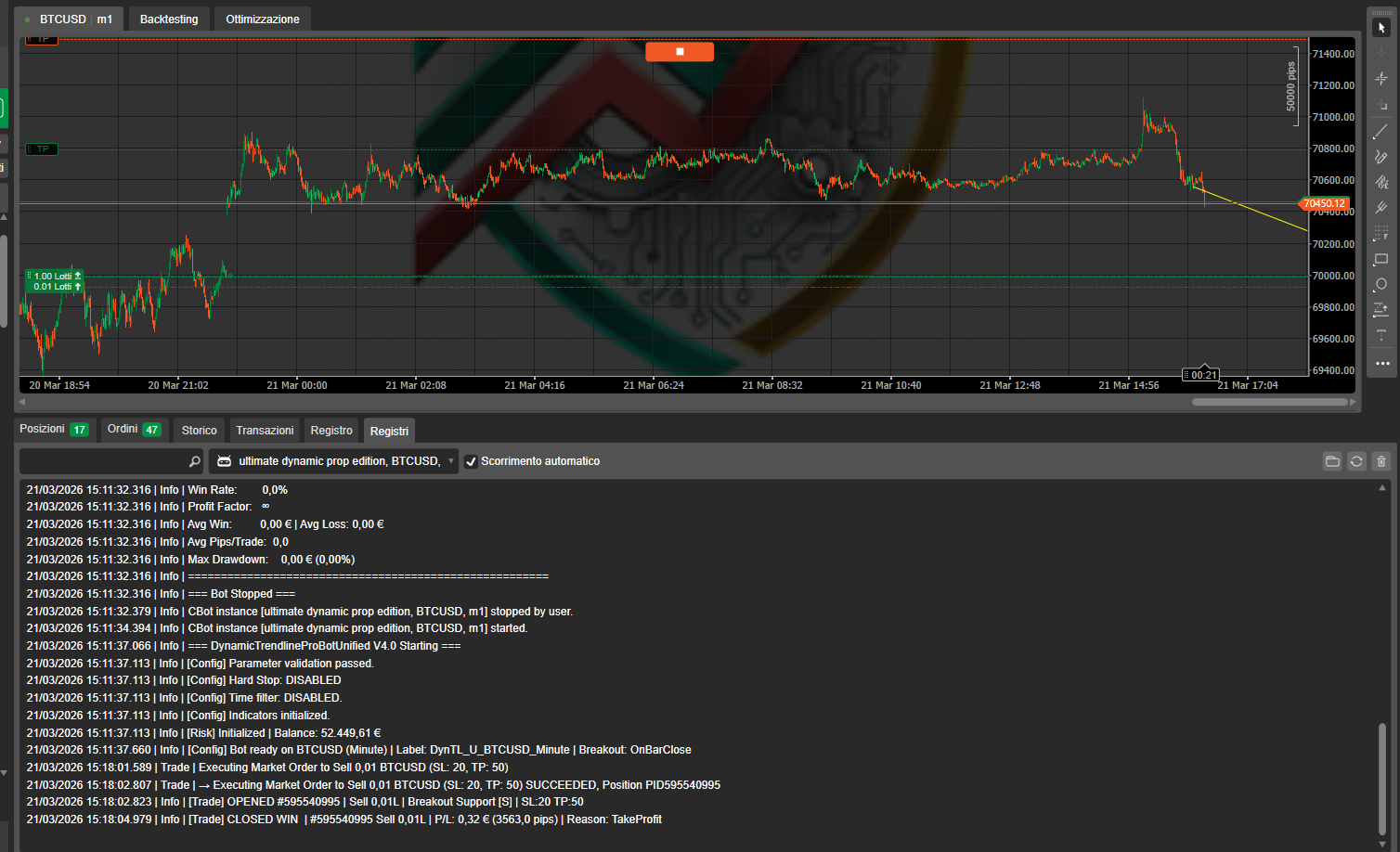Screen dimensions: 1400x852
Task: Switch to the Backtesting tab
Action: point(168,19)
